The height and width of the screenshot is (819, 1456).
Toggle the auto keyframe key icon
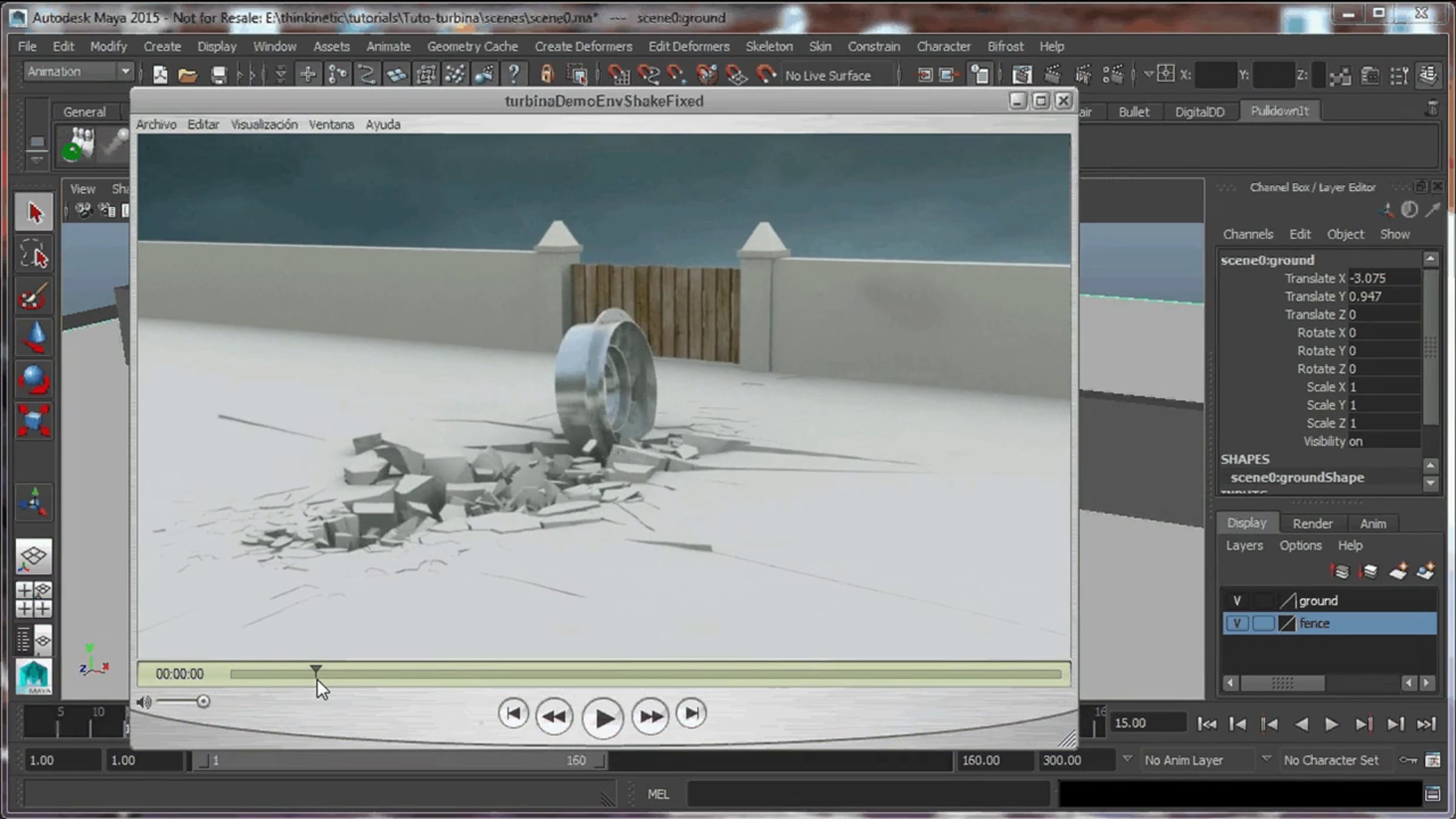(1407, 760)
